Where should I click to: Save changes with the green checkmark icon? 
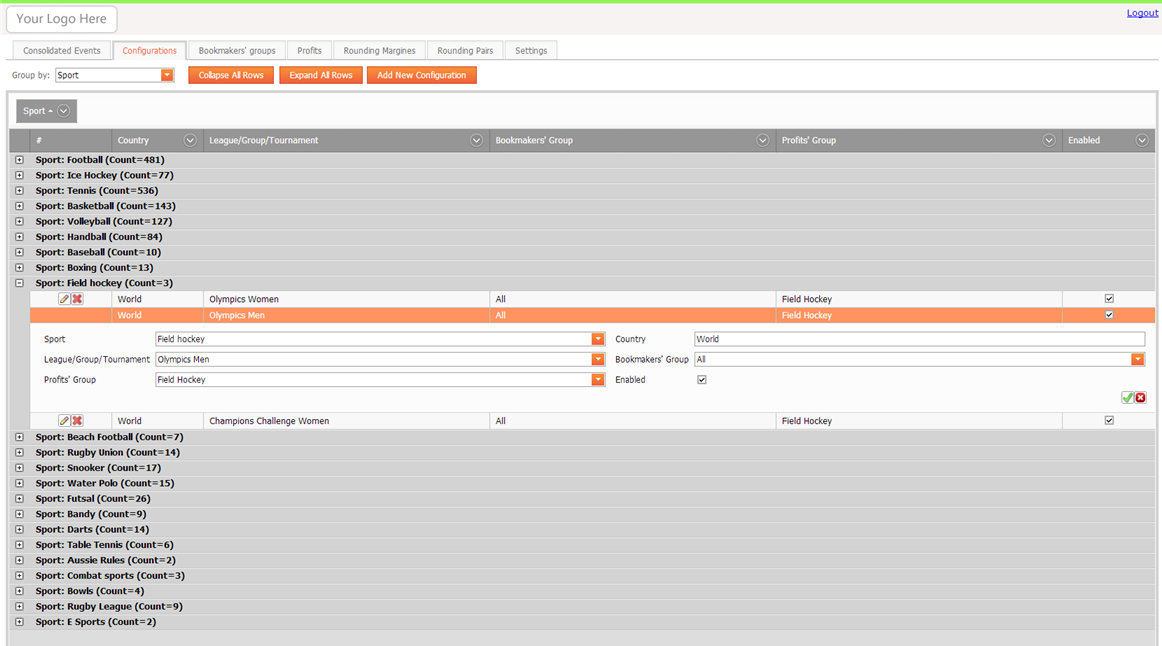coord(1127,398)
